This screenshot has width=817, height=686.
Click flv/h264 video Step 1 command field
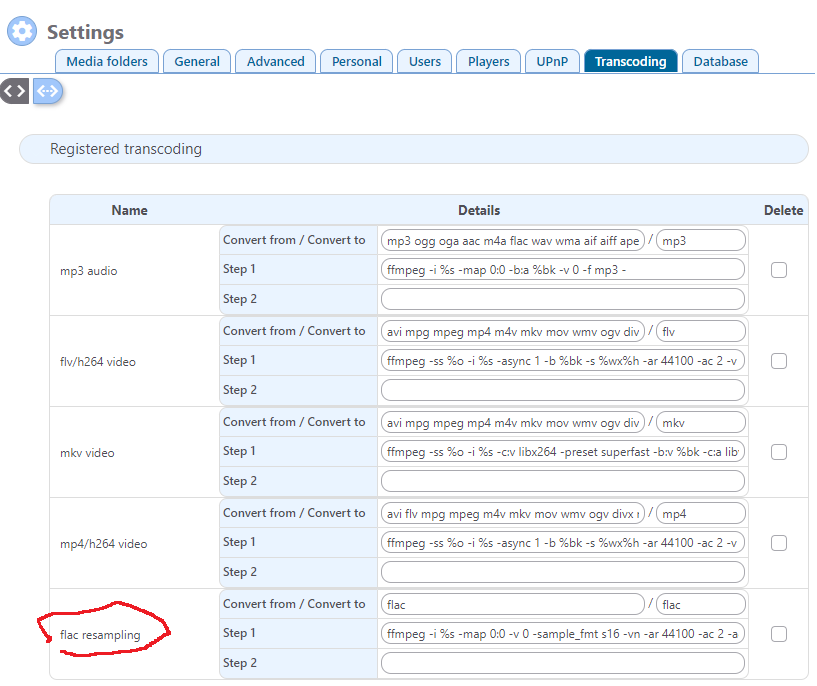[x=563, y=360]
